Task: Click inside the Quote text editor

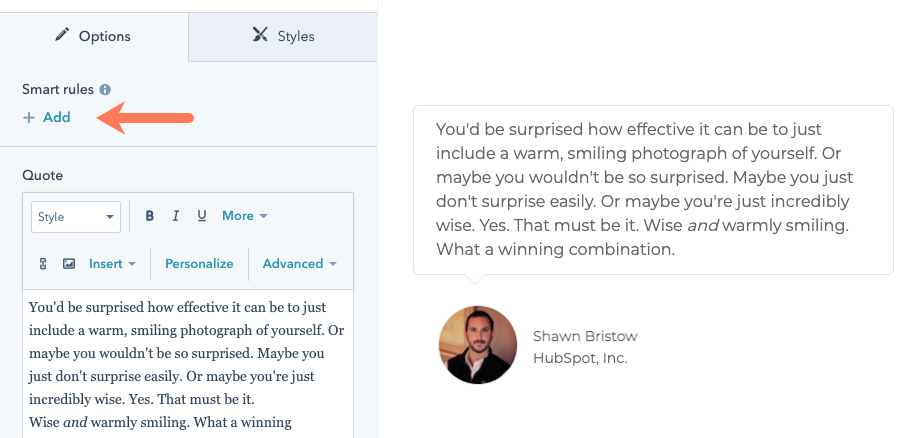Action: click(188, 363)
